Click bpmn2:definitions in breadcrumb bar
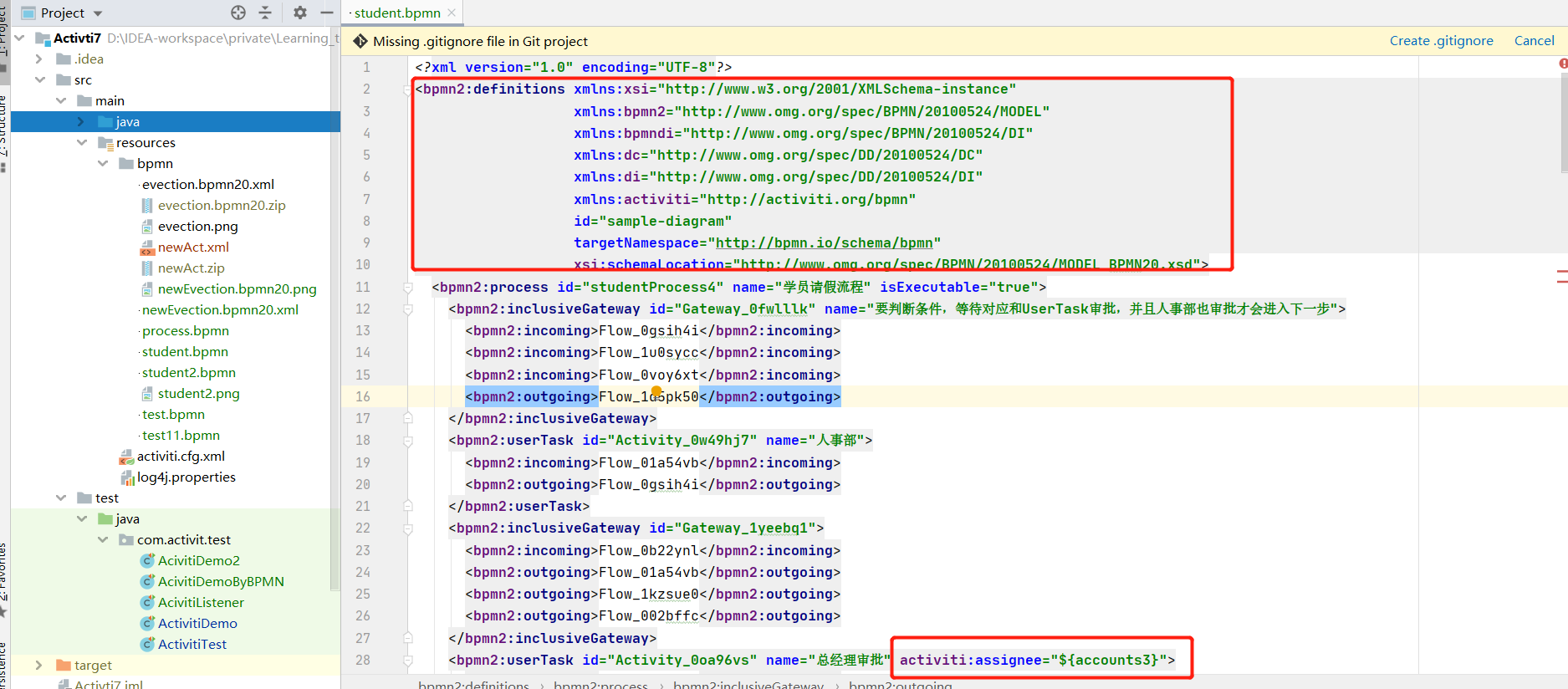Image resolution: width=1568 pixels, height=689 pixels. click(473, 684)
